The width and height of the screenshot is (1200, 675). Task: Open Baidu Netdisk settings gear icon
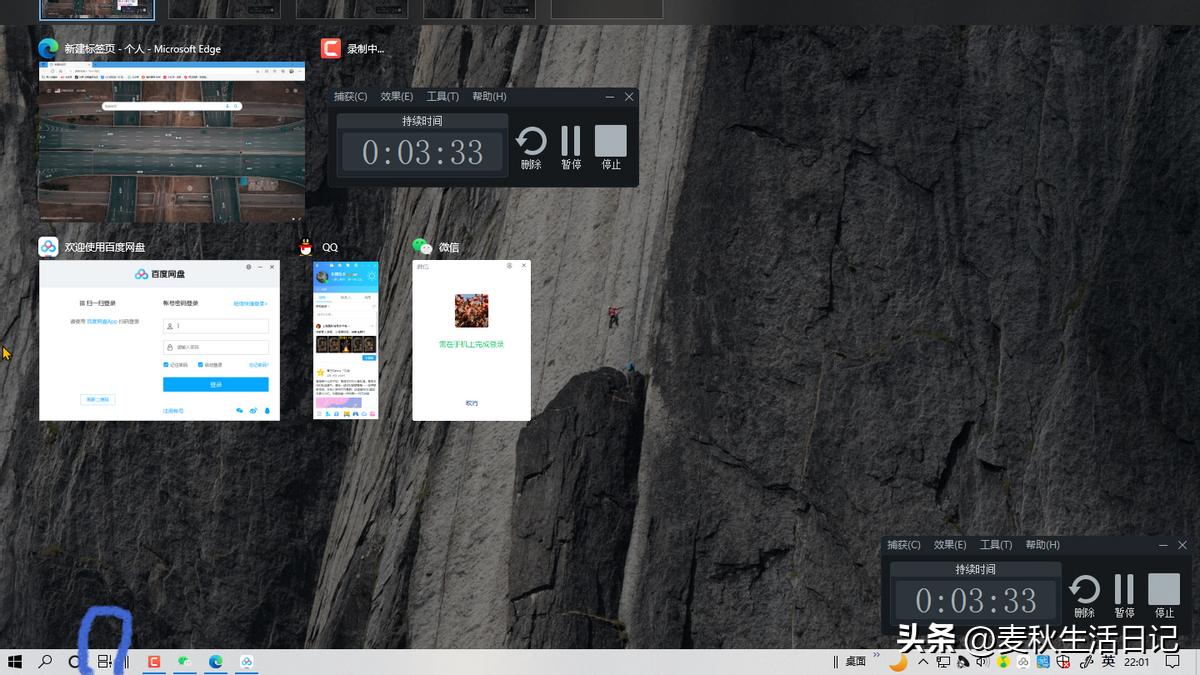[248, 267]
